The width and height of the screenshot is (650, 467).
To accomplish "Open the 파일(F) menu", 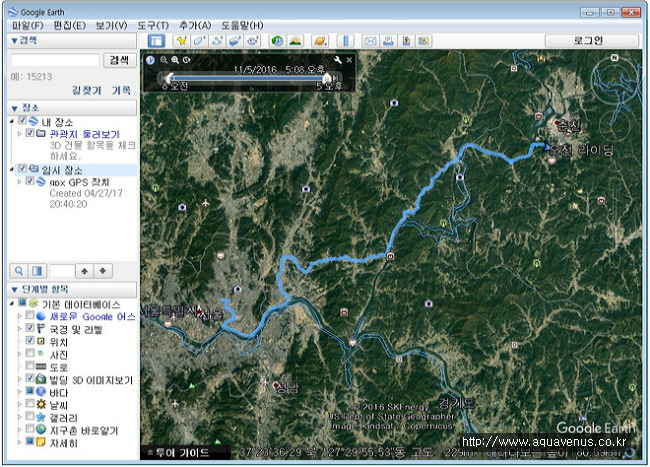I will (27, 25).
